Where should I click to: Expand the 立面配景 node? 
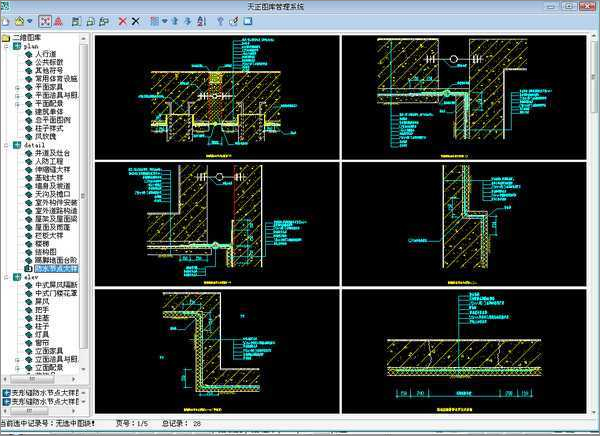pos(17,368)
